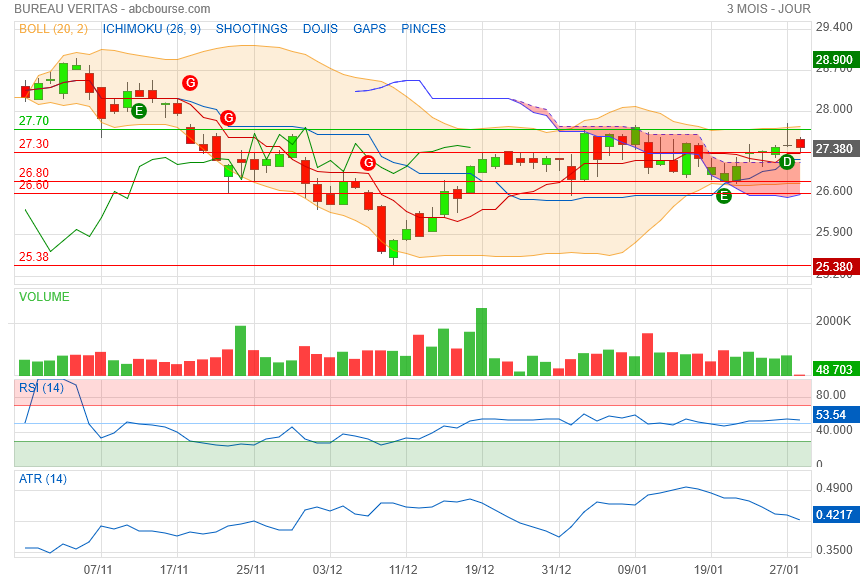Image resolution: width=860 pixels, height=580 pixels.
Task: Click the 19/12 date label
Action: [479, 570]
